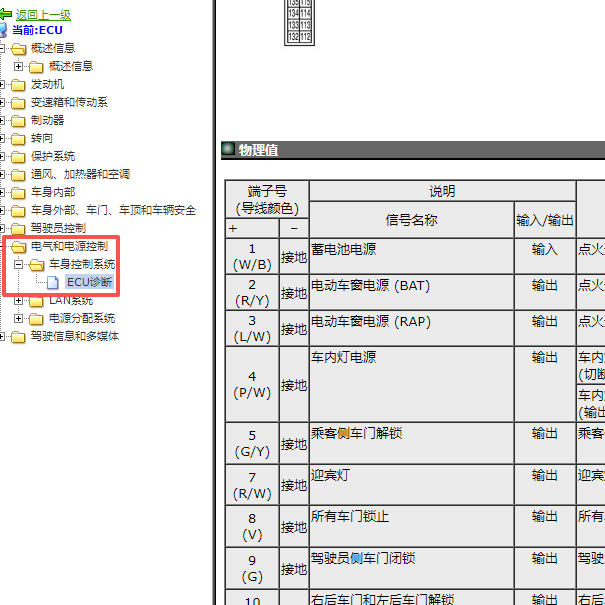Click the 输入/输出 column header

(545, 220)
